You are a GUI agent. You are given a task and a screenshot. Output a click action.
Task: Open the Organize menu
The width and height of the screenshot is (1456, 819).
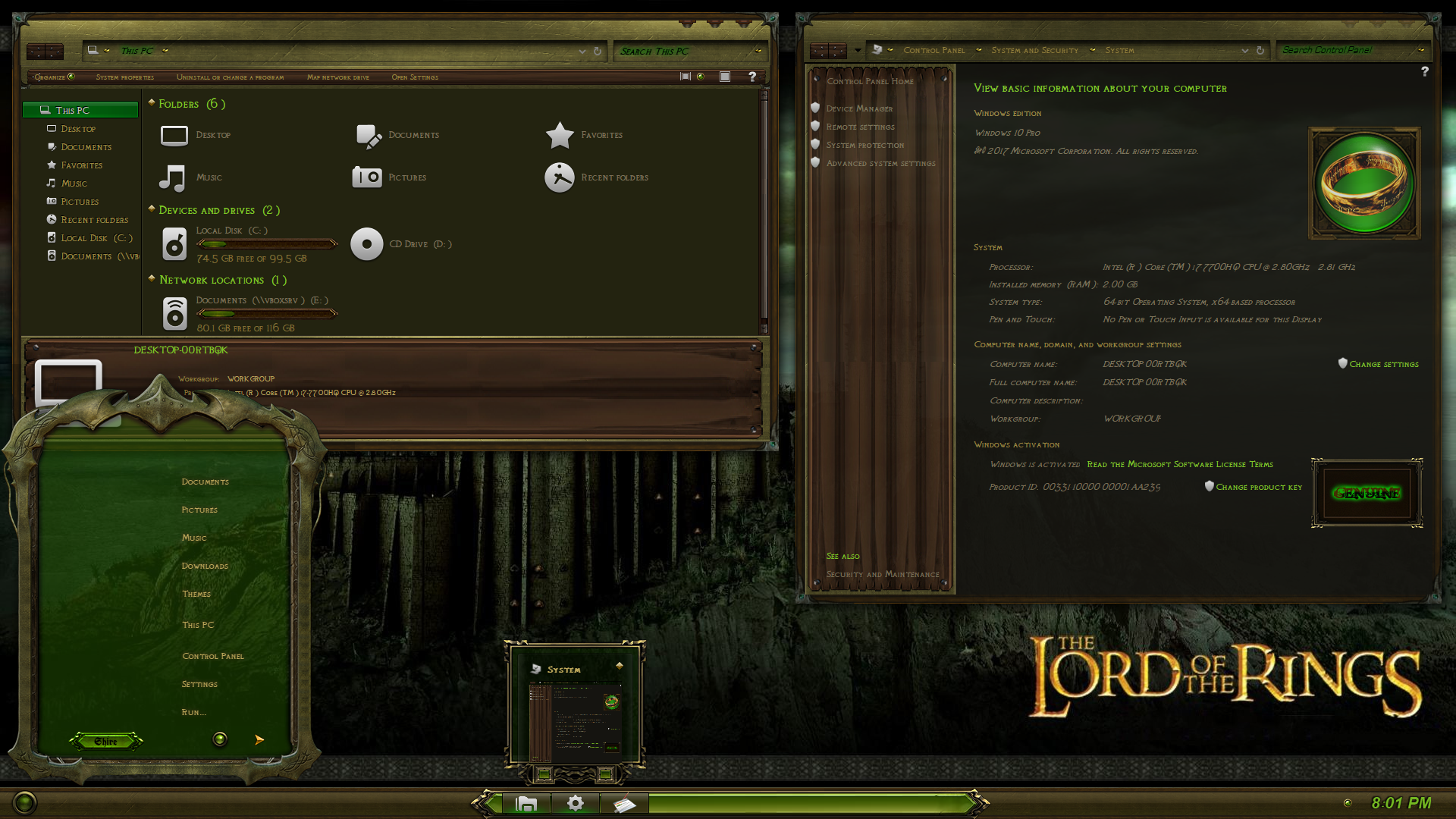[51, 77]
